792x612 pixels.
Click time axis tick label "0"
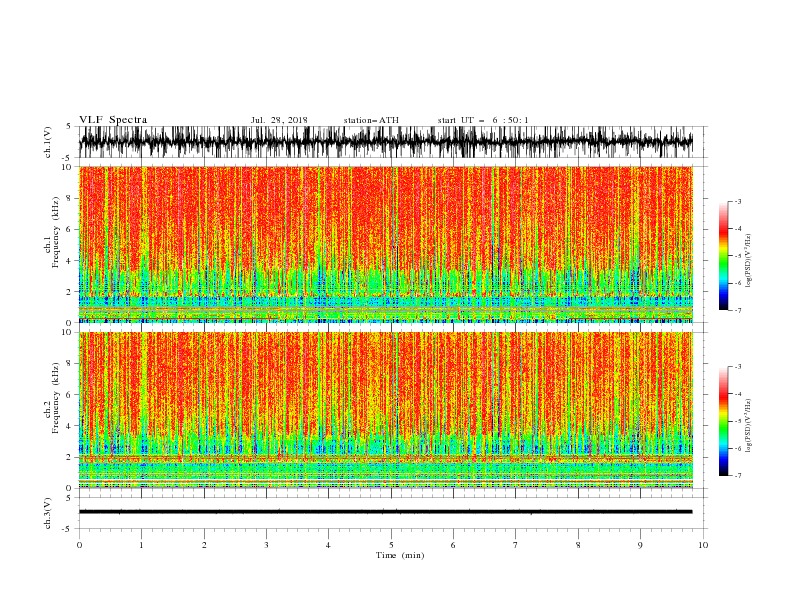click(79, 545)
